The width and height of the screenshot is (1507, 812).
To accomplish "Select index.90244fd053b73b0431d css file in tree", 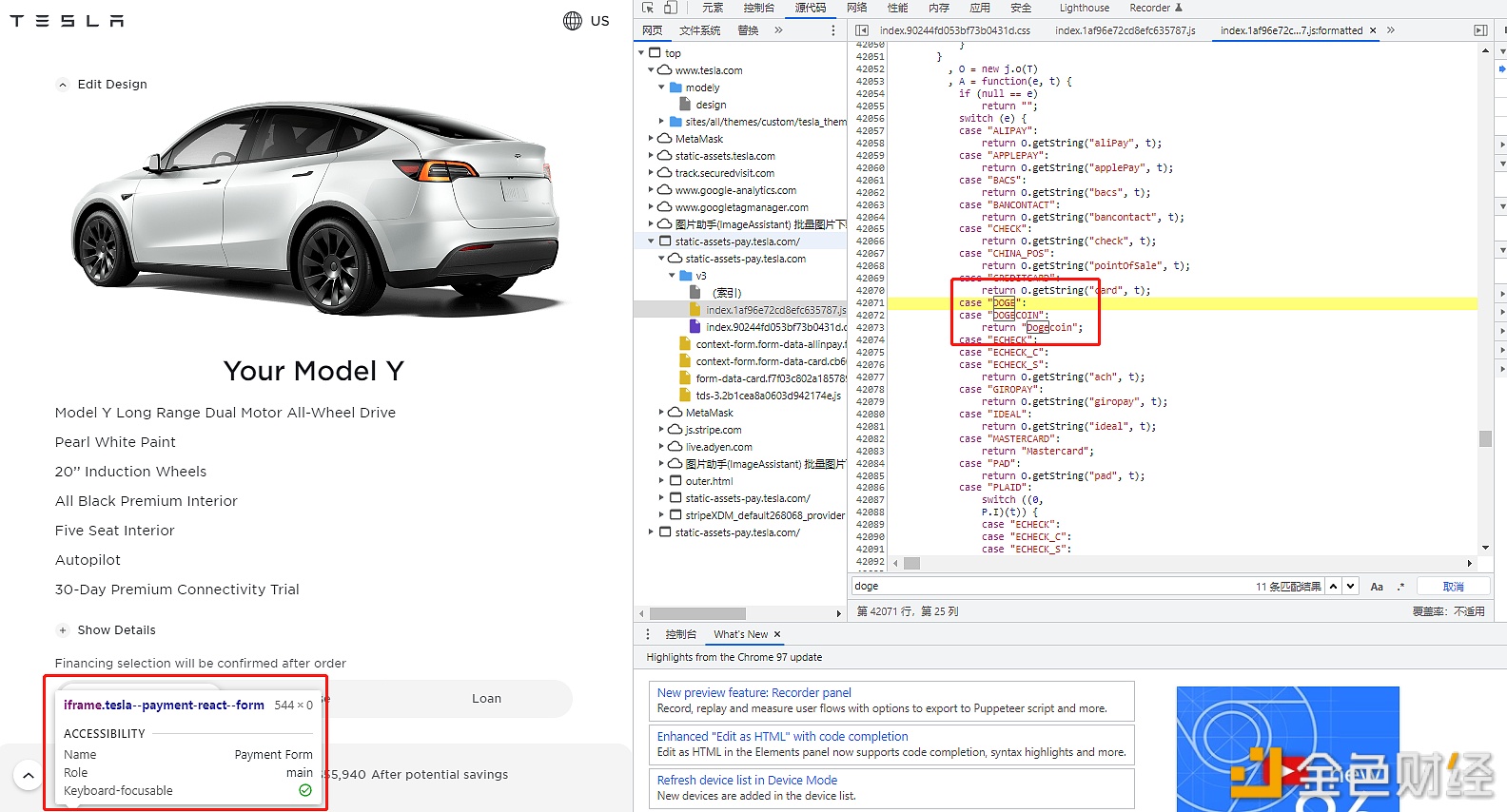I will [740, 327].
